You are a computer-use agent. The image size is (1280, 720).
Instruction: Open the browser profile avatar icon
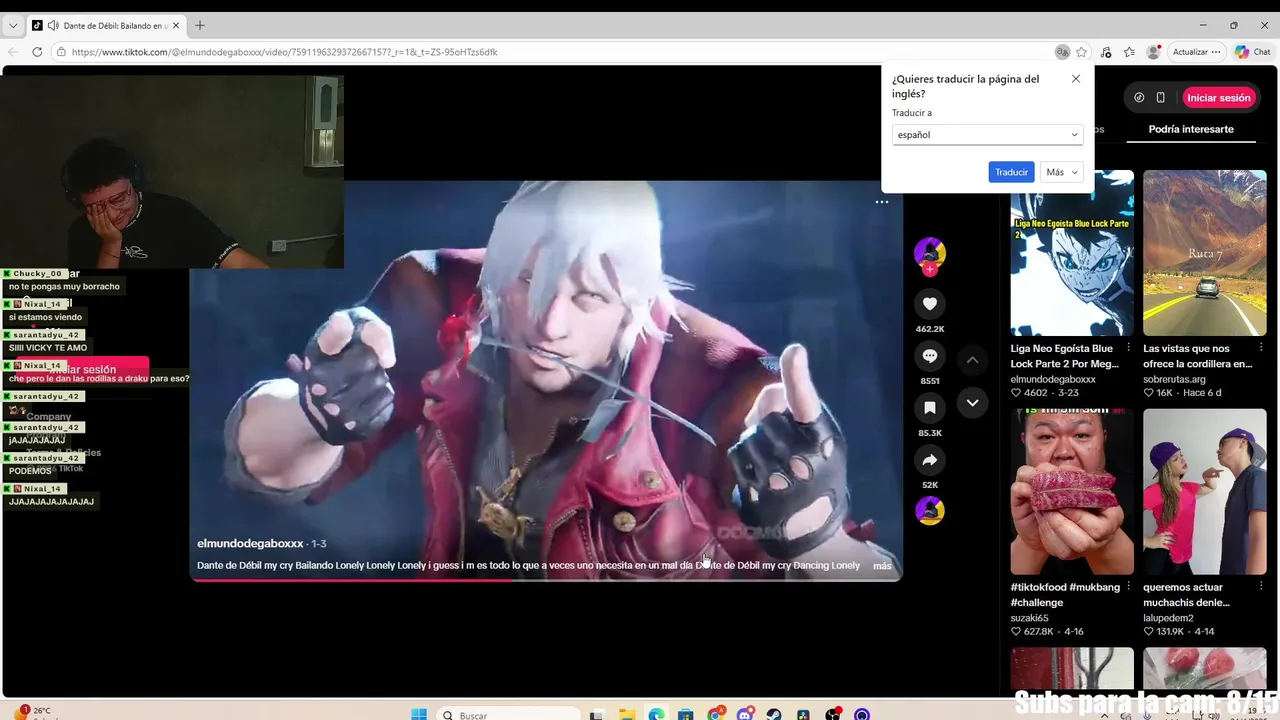point(1153,52)
